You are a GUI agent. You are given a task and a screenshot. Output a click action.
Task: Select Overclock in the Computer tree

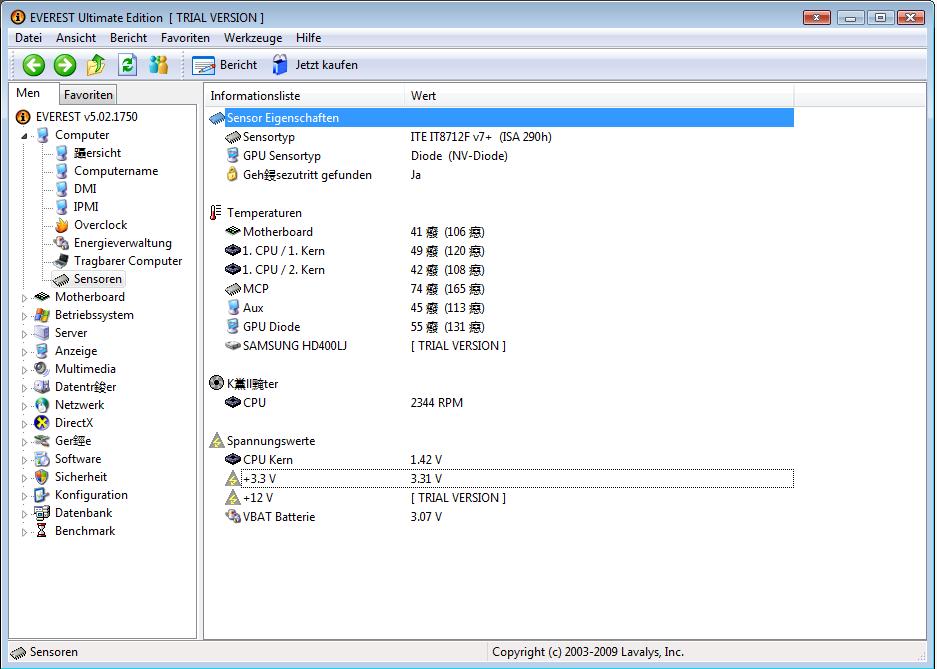(100, 225)
